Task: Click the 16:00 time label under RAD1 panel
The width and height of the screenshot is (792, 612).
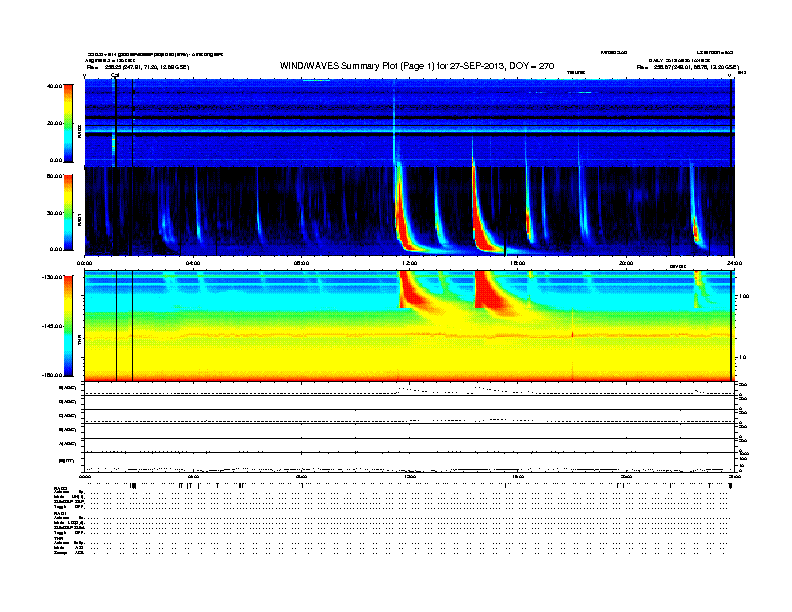Action: (518, 263)
